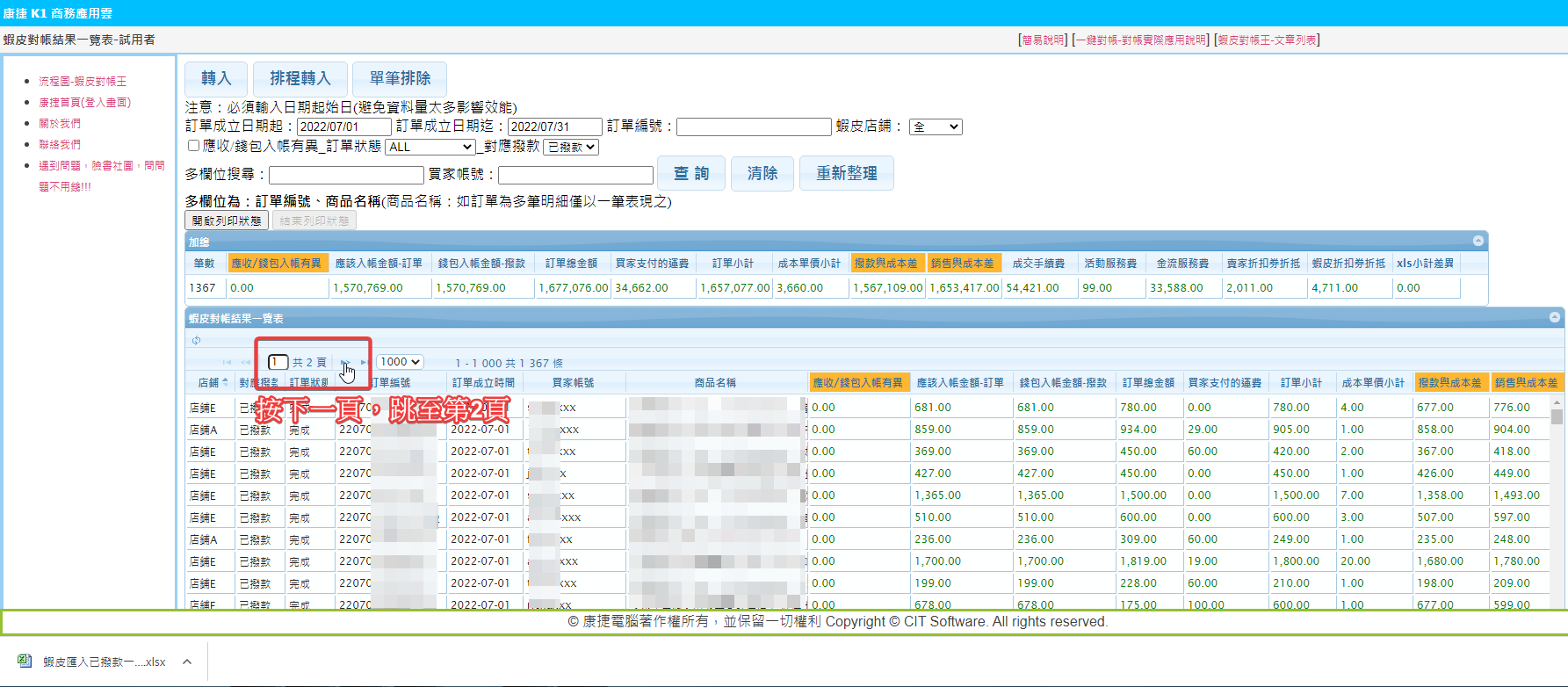Collapse the 蝦皮對帳結果一覽表 panel
Image resolution: width=1568 pixels, height=687 pixels.
click(1555, 317)
